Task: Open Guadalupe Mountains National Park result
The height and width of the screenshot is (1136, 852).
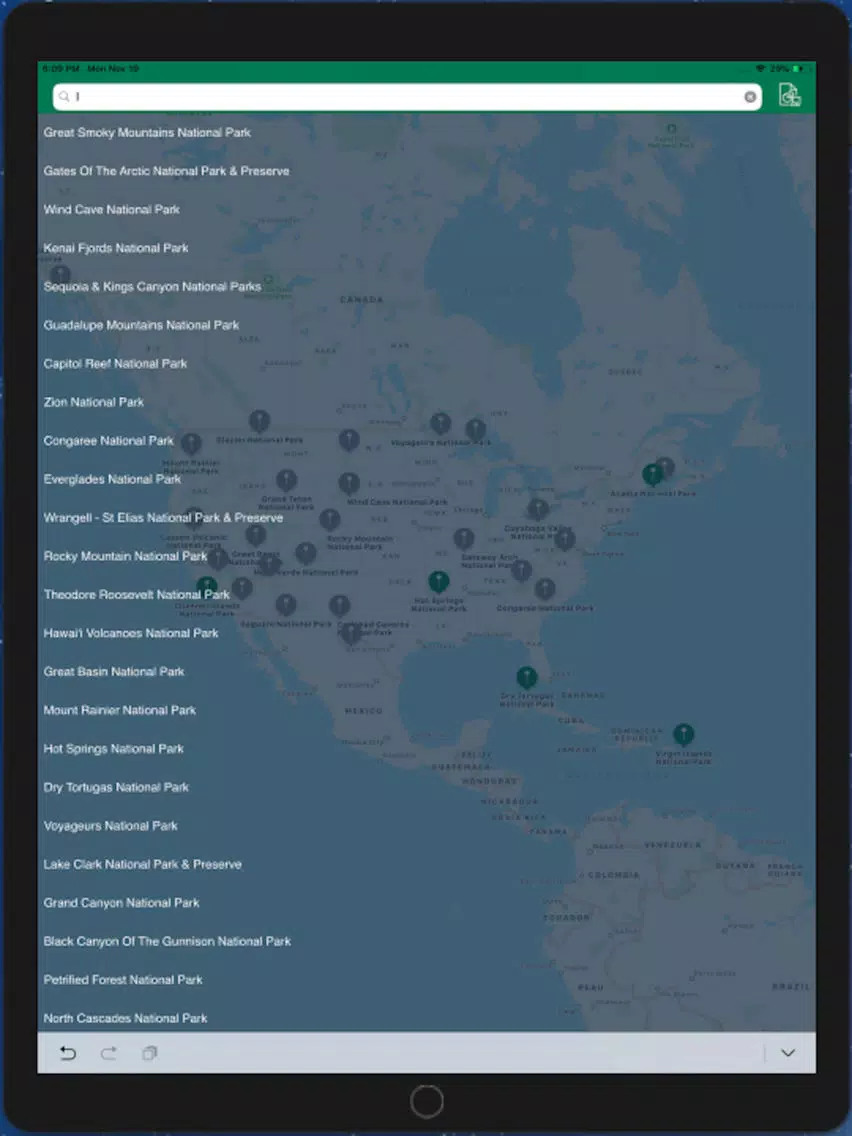Action: click(x=141, y=325)
